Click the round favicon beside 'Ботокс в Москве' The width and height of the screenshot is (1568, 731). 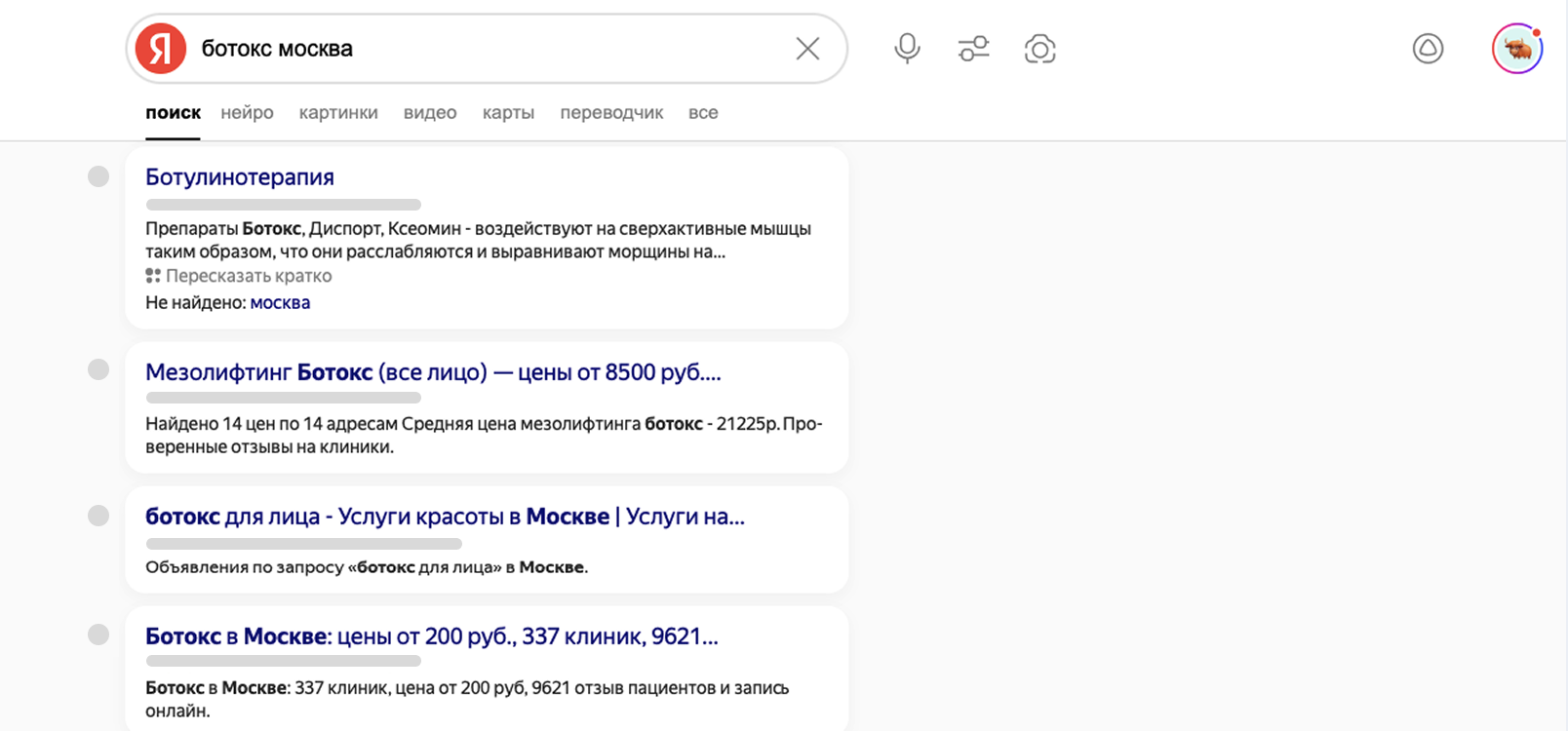(98, 635)
